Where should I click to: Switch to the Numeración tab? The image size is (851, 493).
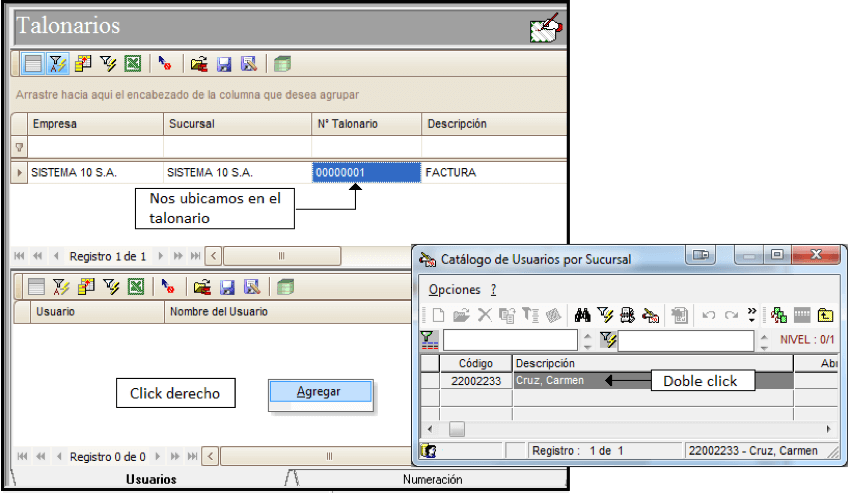(x=433, y=479)
